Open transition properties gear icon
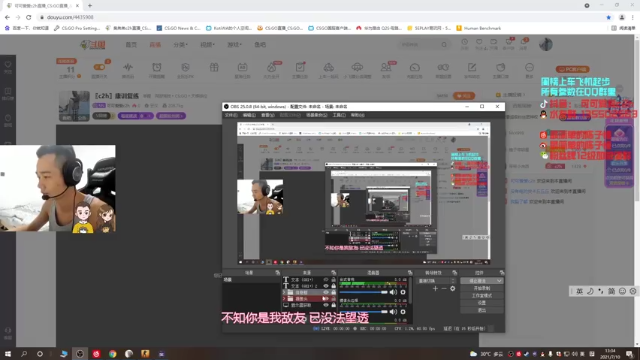 (453, 289)
